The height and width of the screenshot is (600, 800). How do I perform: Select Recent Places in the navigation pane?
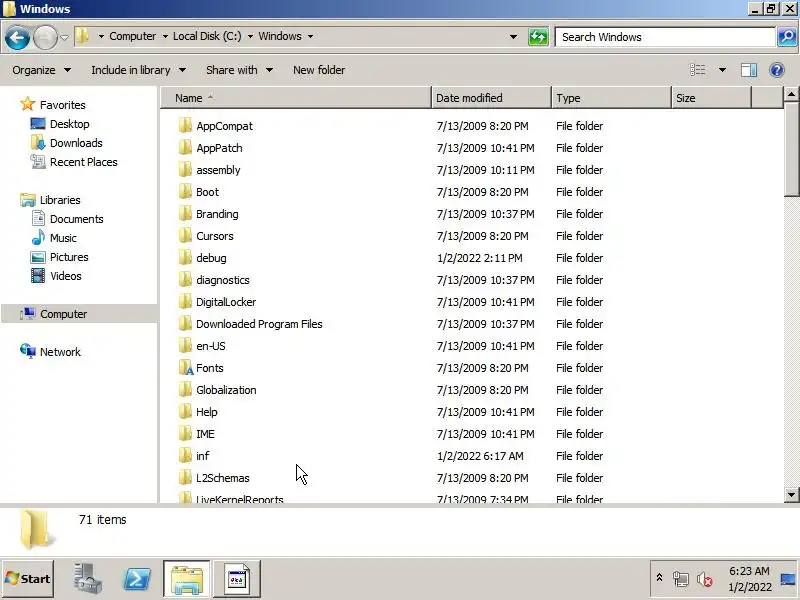tap(83, 162)
